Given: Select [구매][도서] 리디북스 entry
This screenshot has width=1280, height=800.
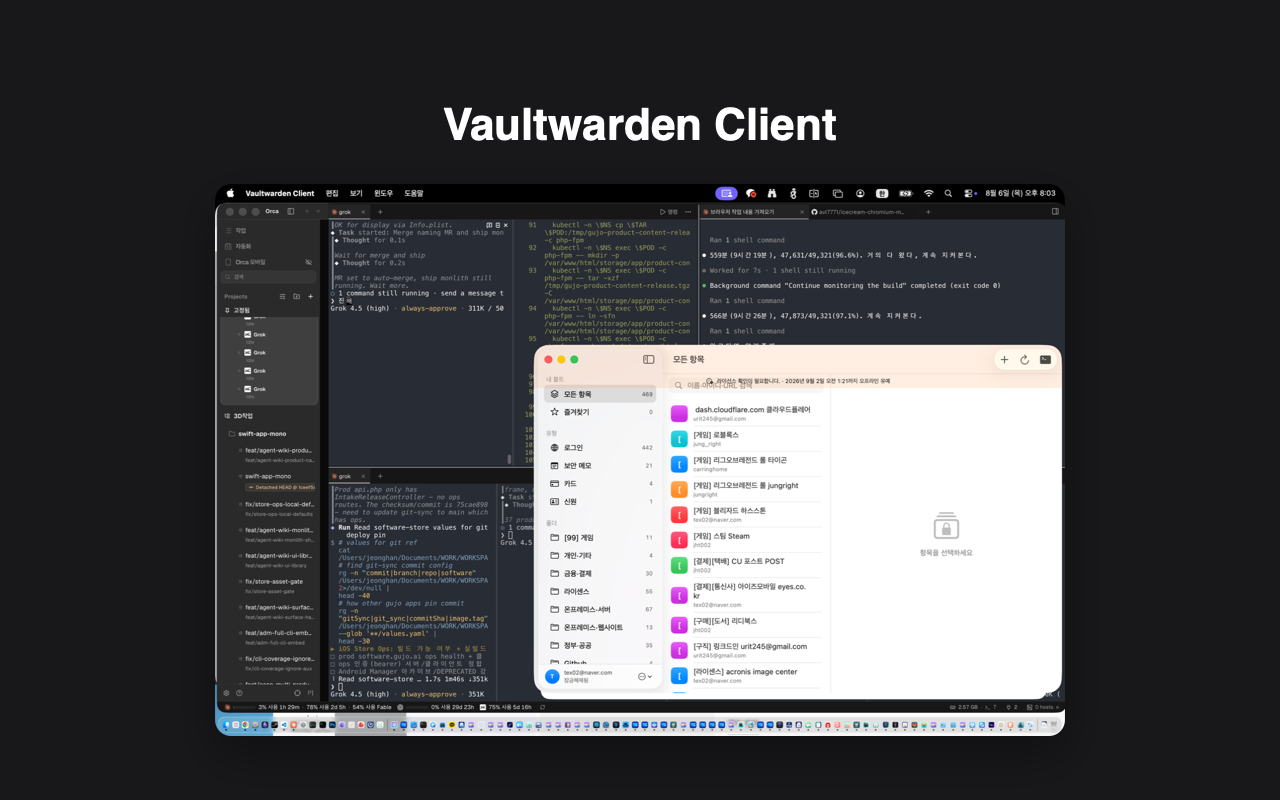Looking at the screenshot, I should (748, 625).
